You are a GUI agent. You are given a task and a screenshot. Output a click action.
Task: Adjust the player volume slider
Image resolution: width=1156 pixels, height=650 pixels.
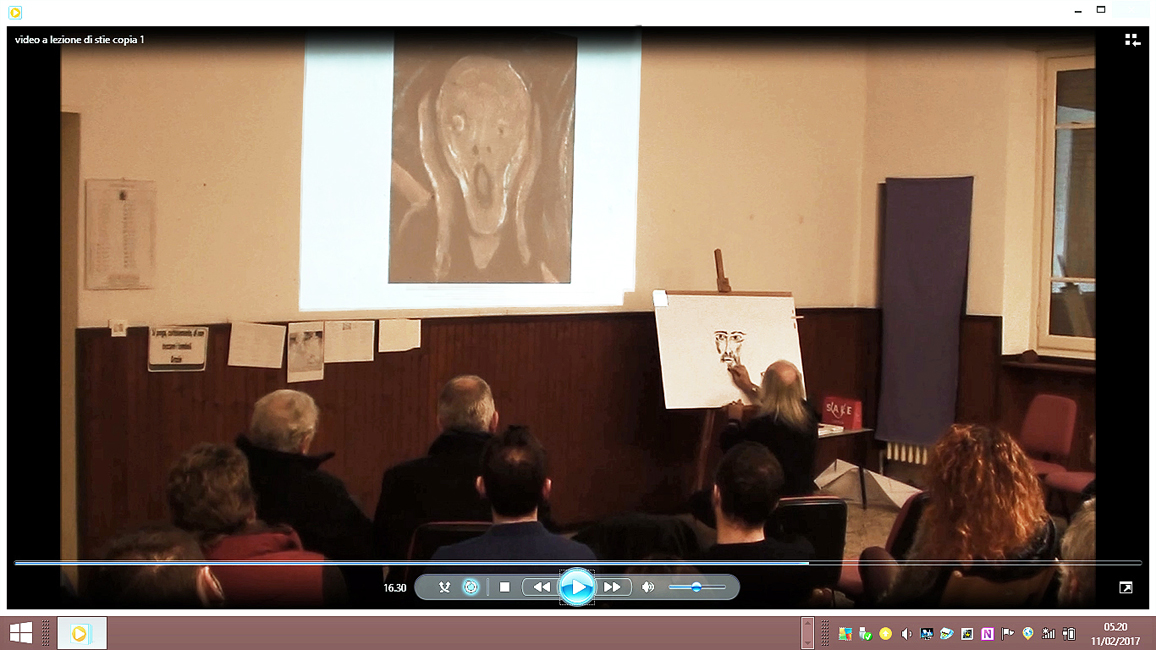697,587
